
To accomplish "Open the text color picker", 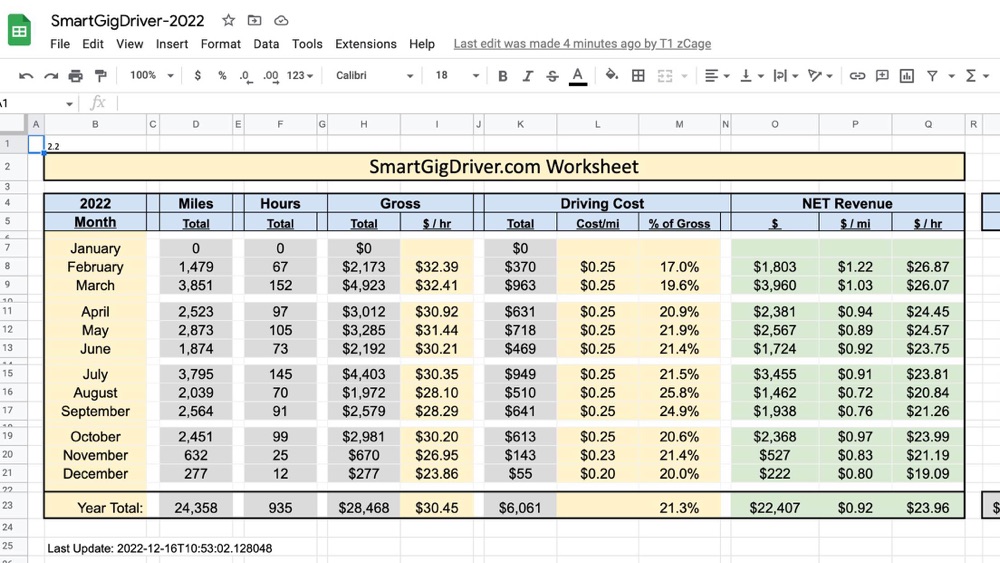I will [578, 76].
